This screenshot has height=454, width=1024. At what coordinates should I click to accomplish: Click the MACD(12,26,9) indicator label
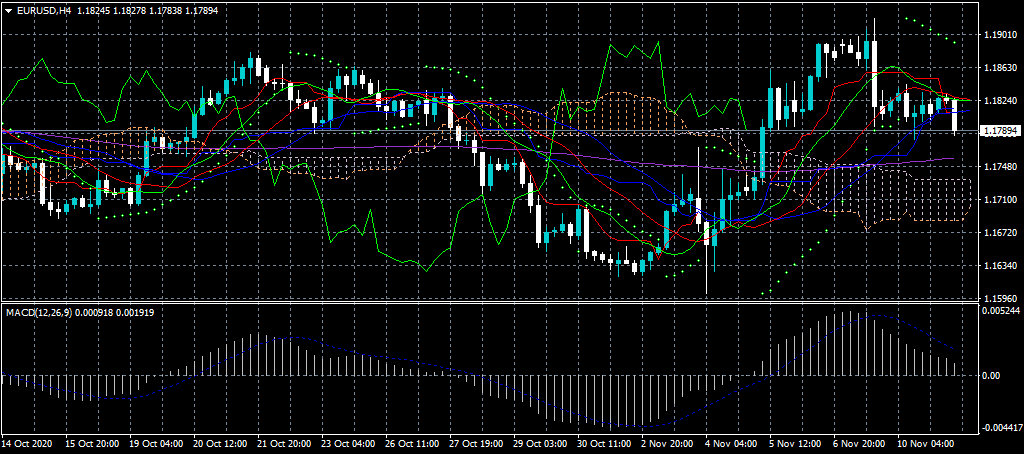[37, 313]
